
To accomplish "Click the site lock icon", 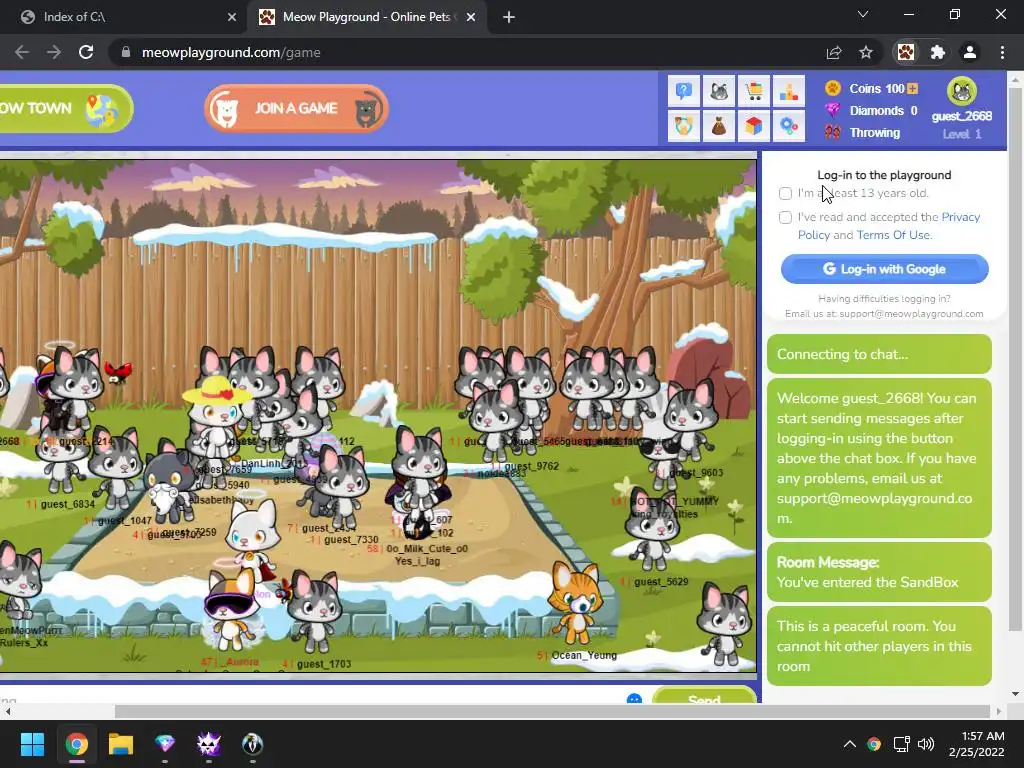I will [126, 52].
